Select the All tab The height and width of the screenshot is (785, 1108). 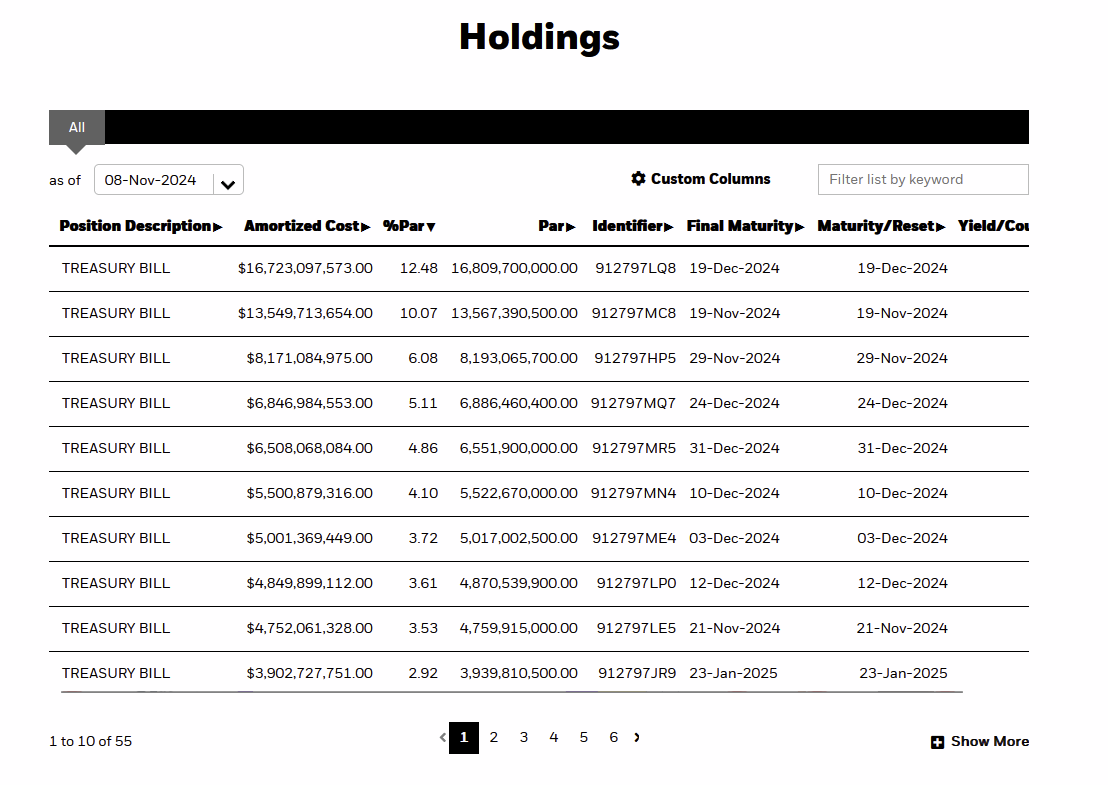pos(76,127)
